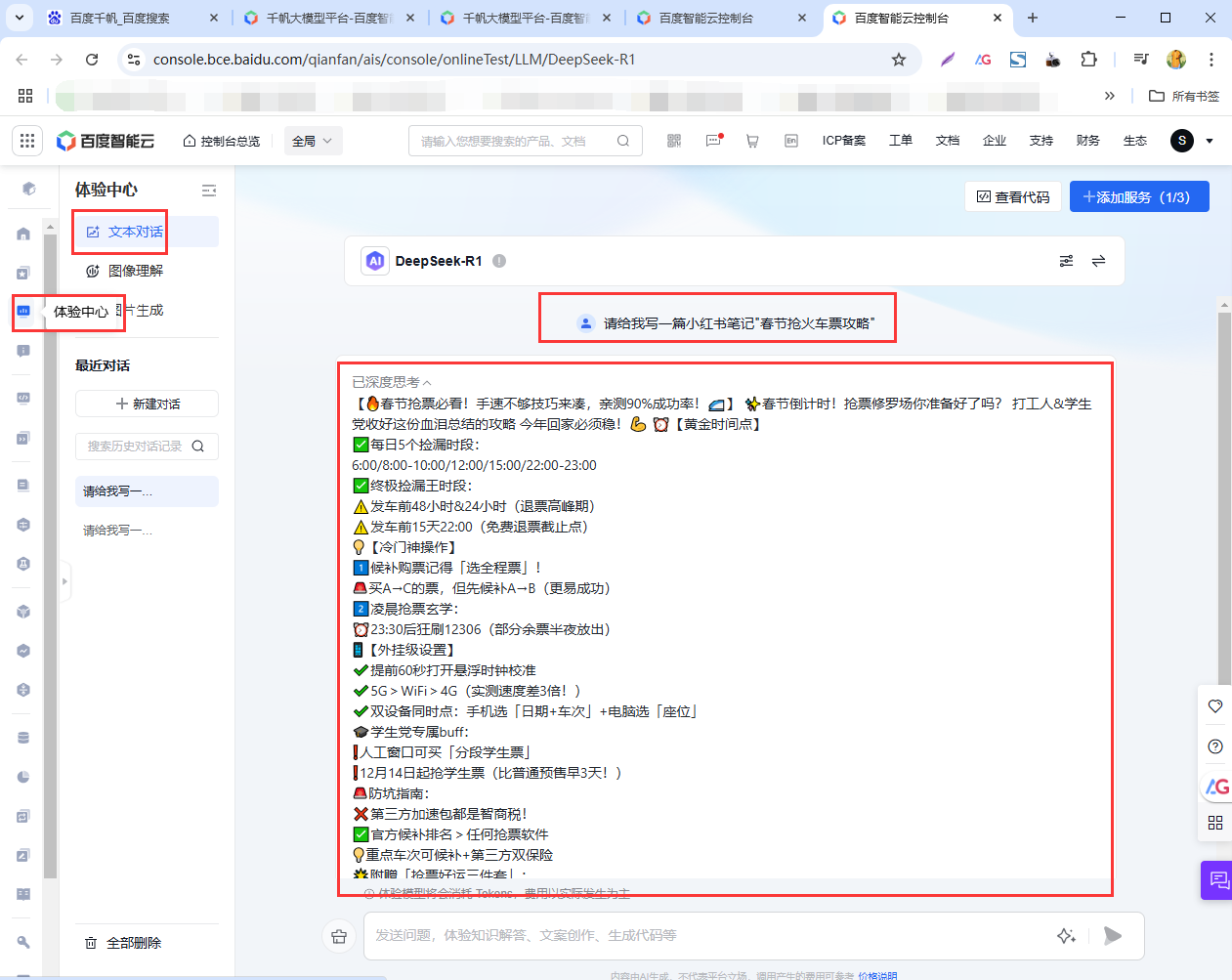Click the switch model arrows icon
Screen dimensions: 1232x980
tap(1098, 261)
